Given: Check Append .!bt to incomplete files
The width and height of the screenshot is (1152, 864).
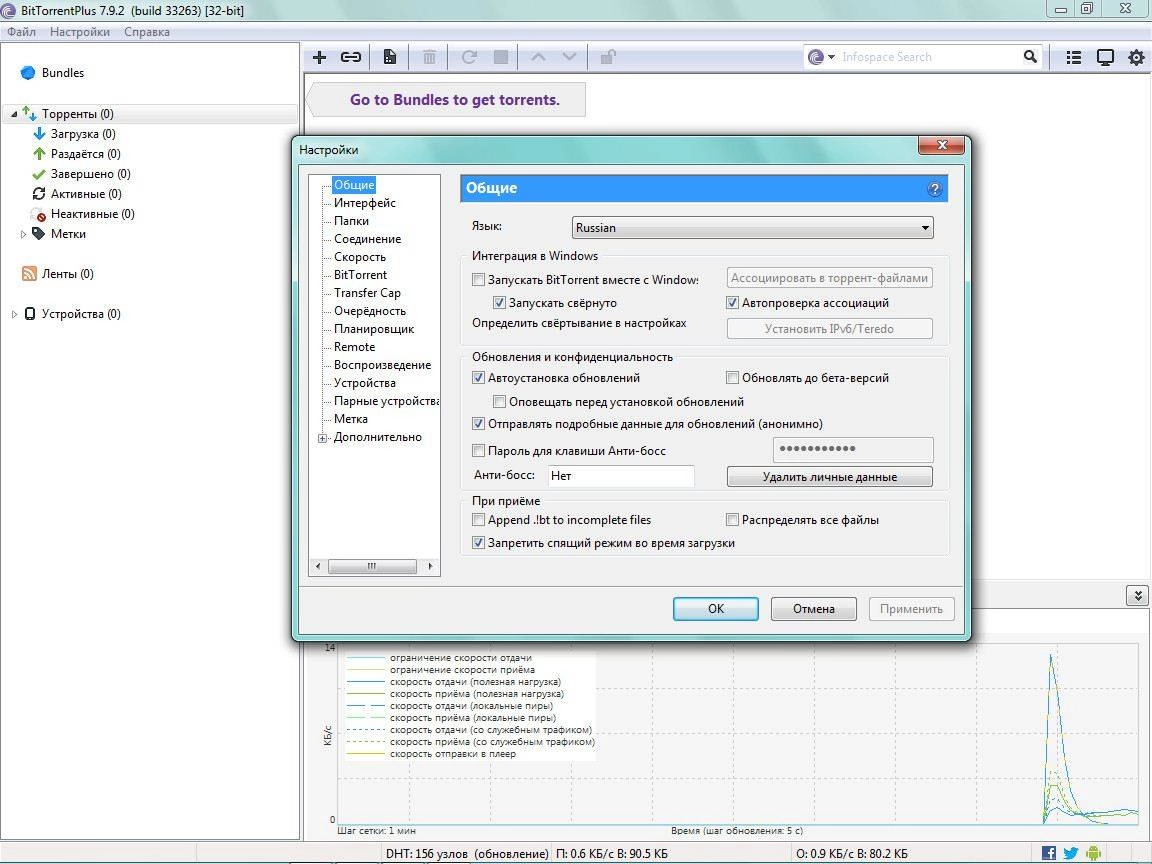Looking at the screenshot, I should click(478, 520).
